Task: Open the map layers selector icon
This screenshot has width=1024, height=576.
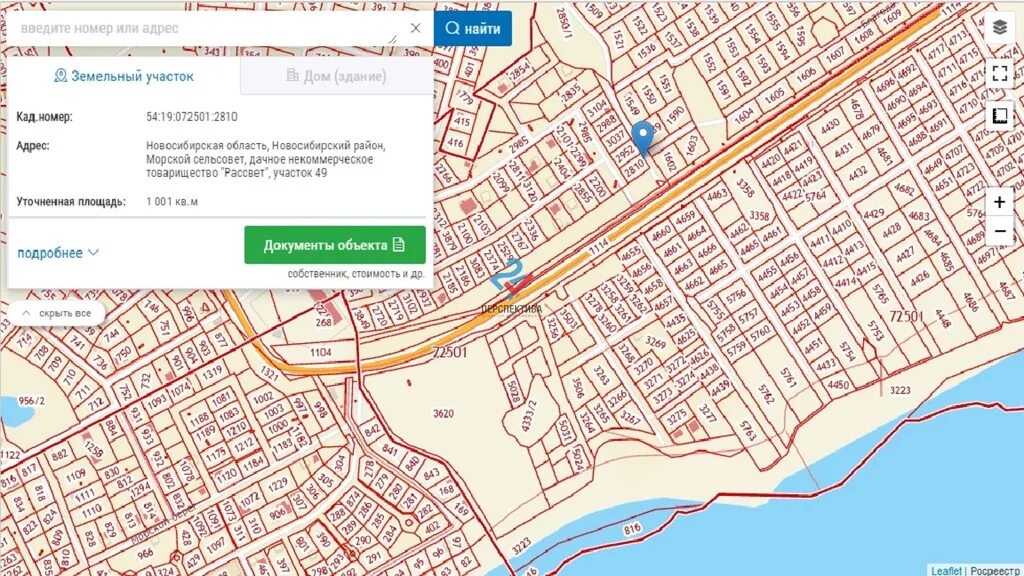Action: 999,28
